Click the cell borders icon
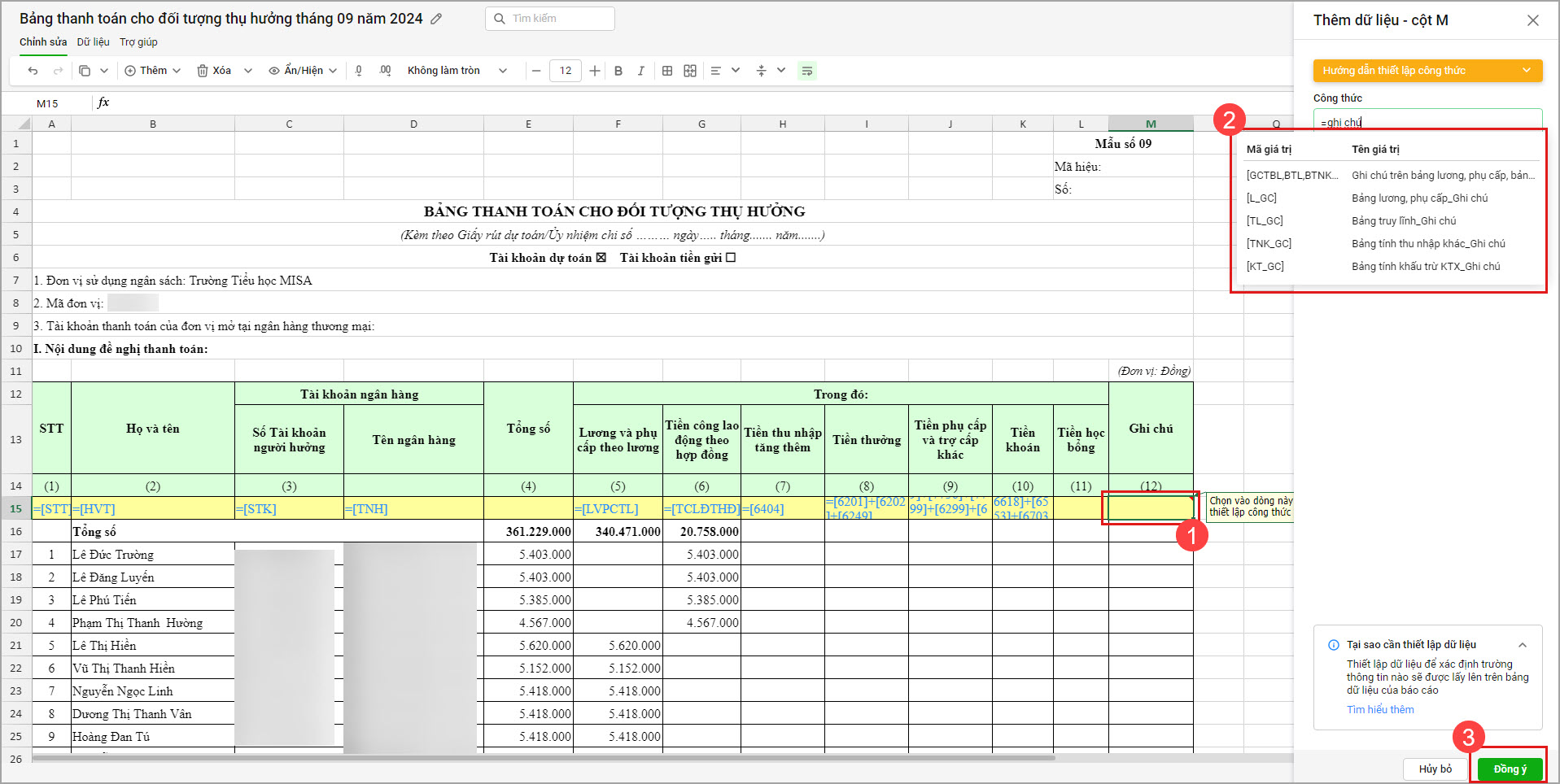1560x784 pixels. coord(667,71)
